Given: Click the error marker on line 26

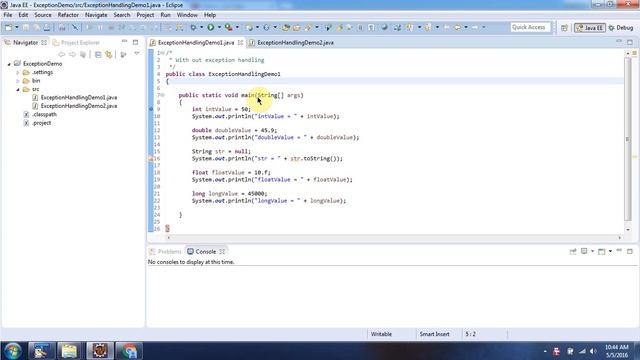Looking at the screenshot, I should [x=167, y=229].
